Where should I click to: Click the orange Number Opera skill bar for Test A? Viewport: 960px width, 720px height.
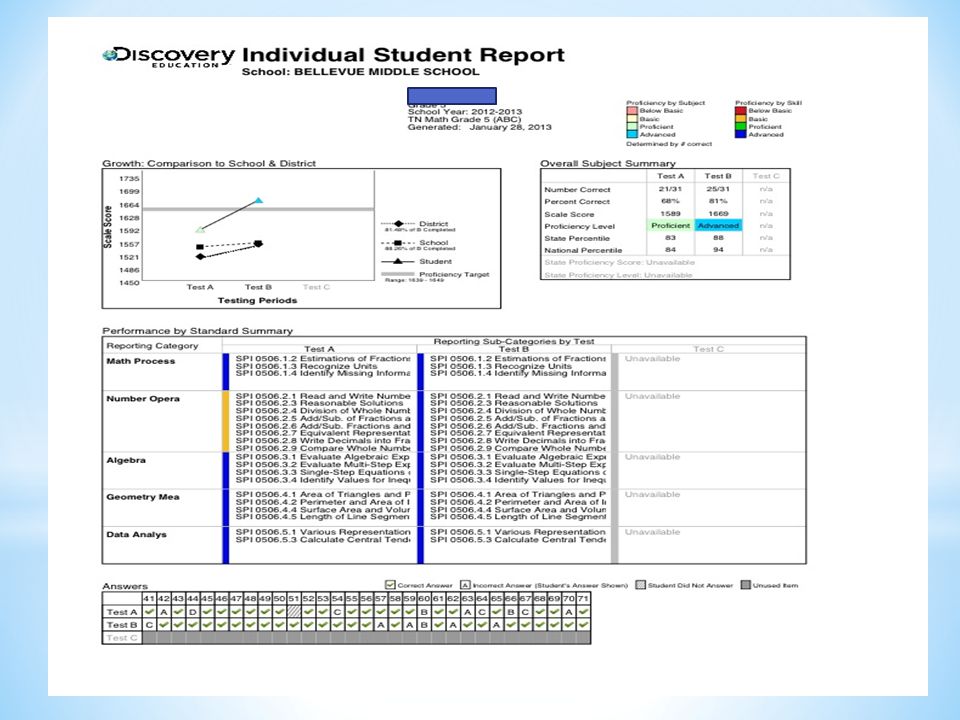point(226,421)
